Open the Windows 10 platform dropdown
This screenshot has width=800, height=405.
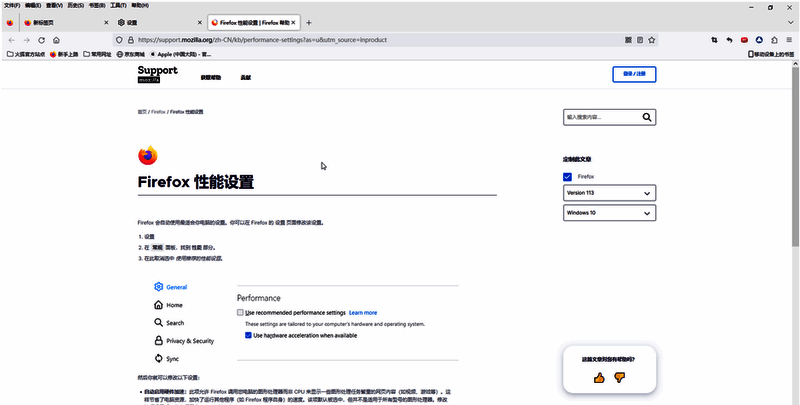(609, 213)
